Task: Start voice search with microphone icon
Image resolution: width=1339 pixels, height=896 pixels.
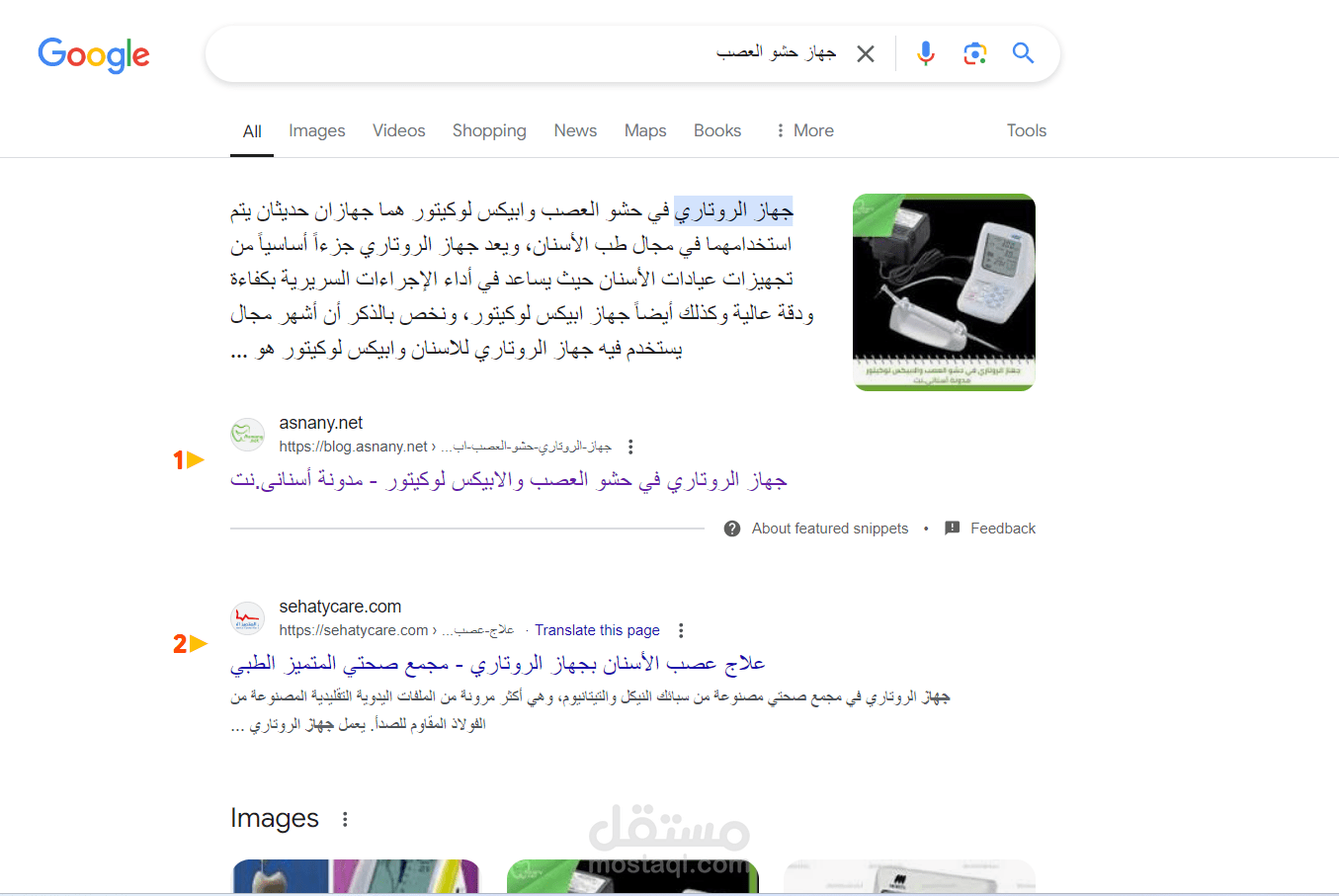Action: pyautogui.click(x=925, y=53)
